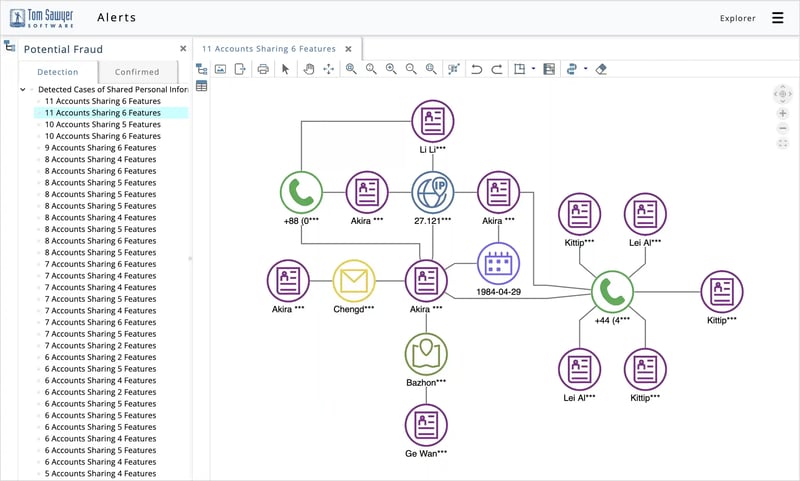Click the Li Li*** account node
This screenshot has width=800, height=481.
[x=433, y=121]
